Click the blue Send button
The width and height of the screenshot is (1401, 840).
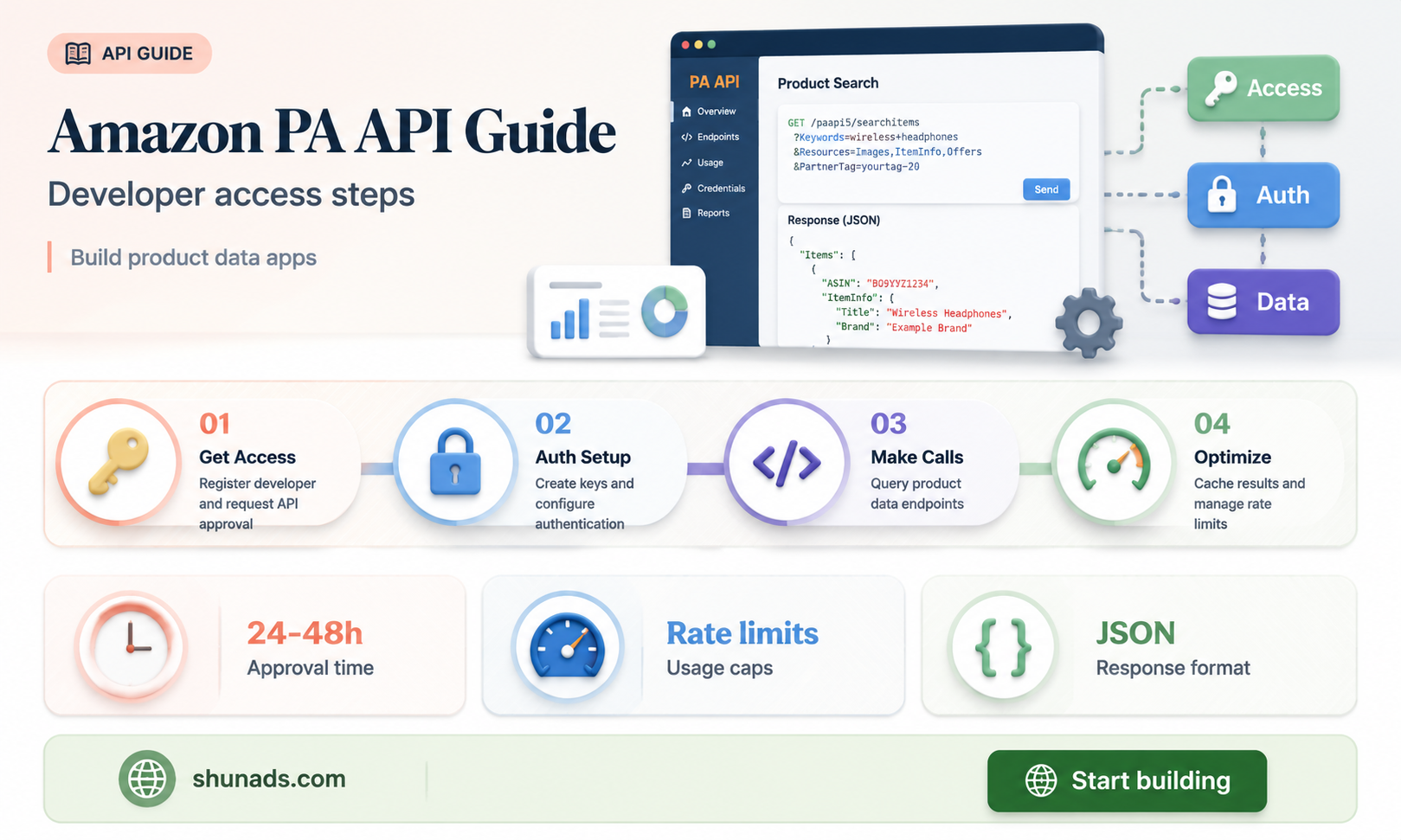1046,189
